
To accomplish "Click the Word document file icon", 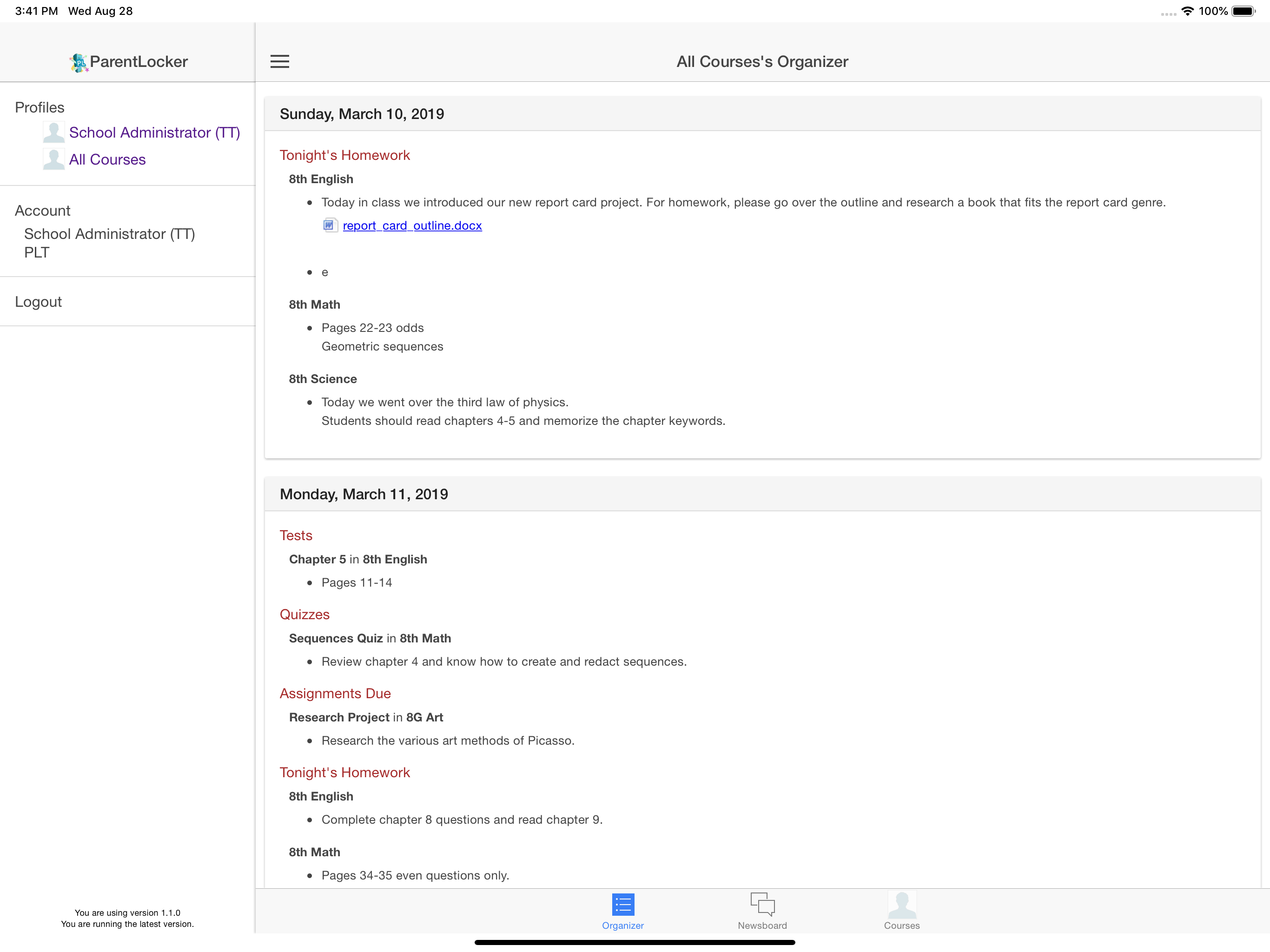I will [330, 225].
